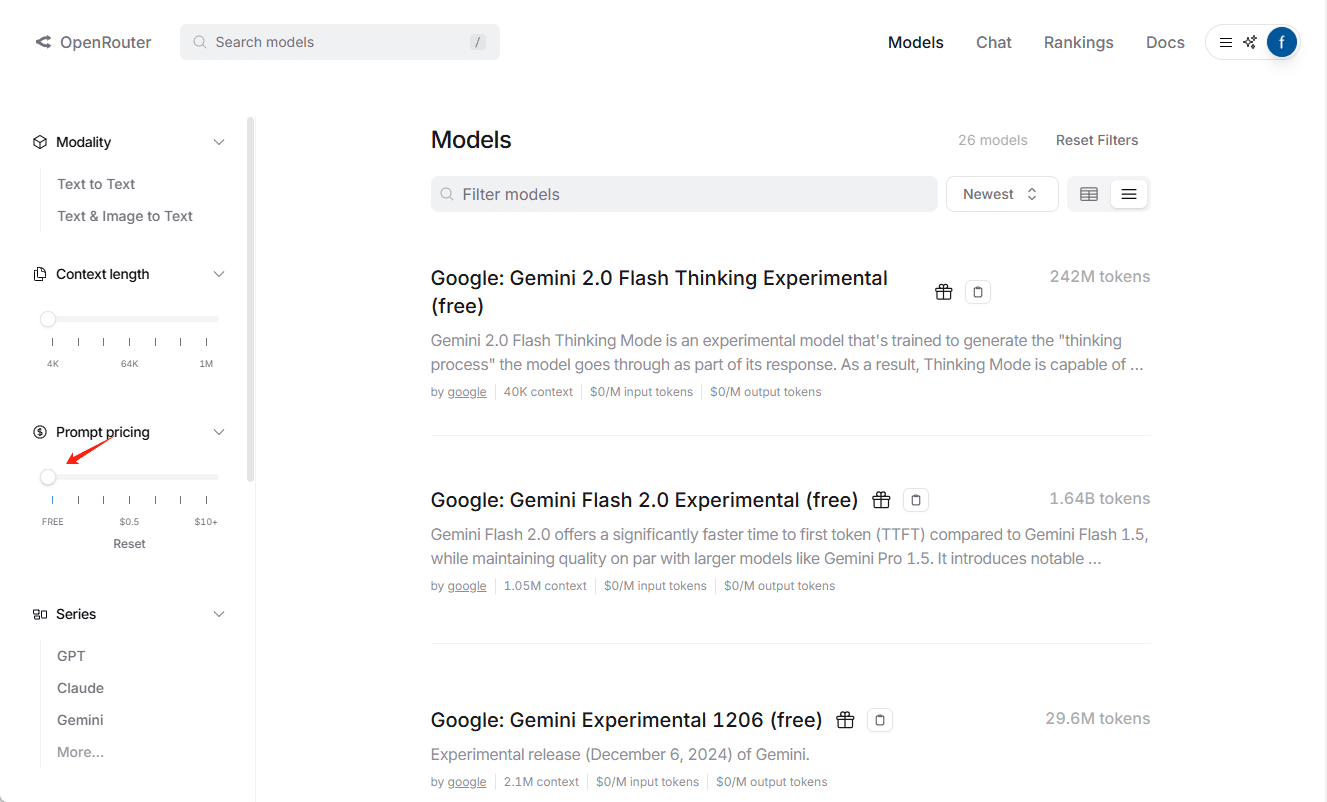Viewport: 1327px width, 802px height.
Task: Open Gemini Experimental 1206 title
Action: [626, 720]
